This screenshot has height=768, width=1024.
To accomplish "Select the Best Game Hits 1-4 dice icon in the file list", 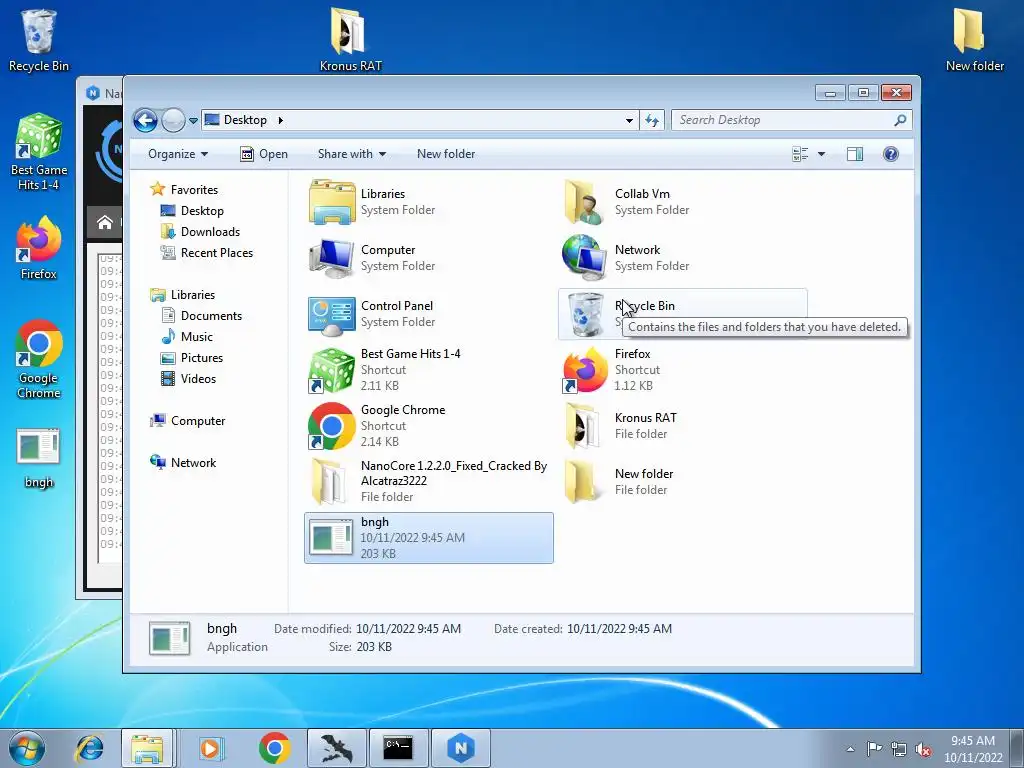I will (332, 370).
